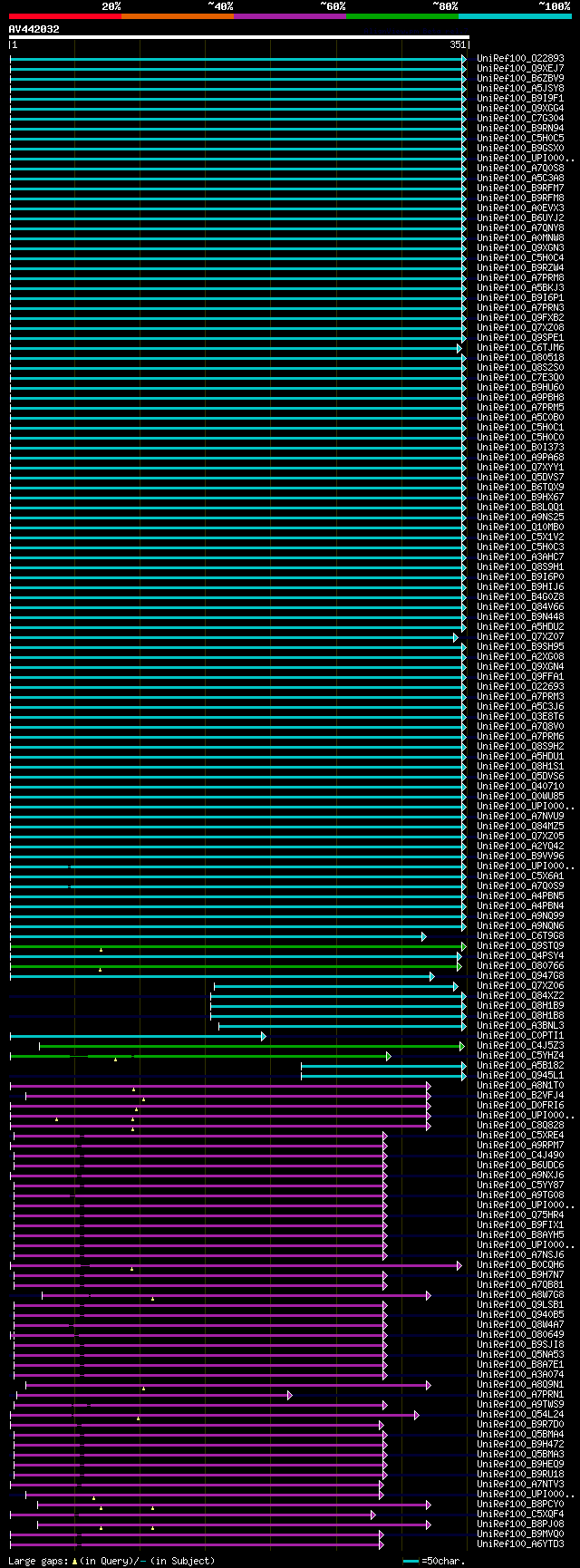The width and height of the screenshot is (580, 1568).
Task: Open hit UniRef100_B8LQQ1
Action: [x=520, y=508]
